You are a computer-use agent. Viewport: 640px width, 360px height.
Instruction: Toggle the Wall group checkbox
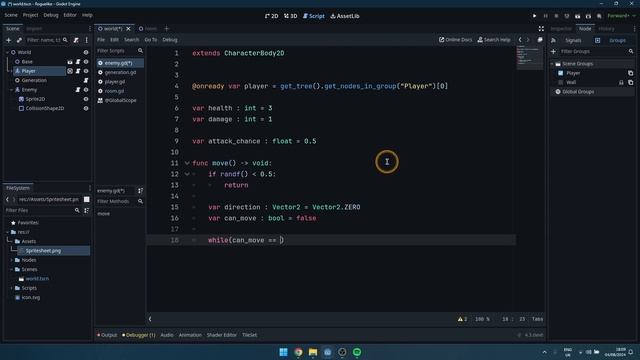pyautogui.click(x=560, y=82)
